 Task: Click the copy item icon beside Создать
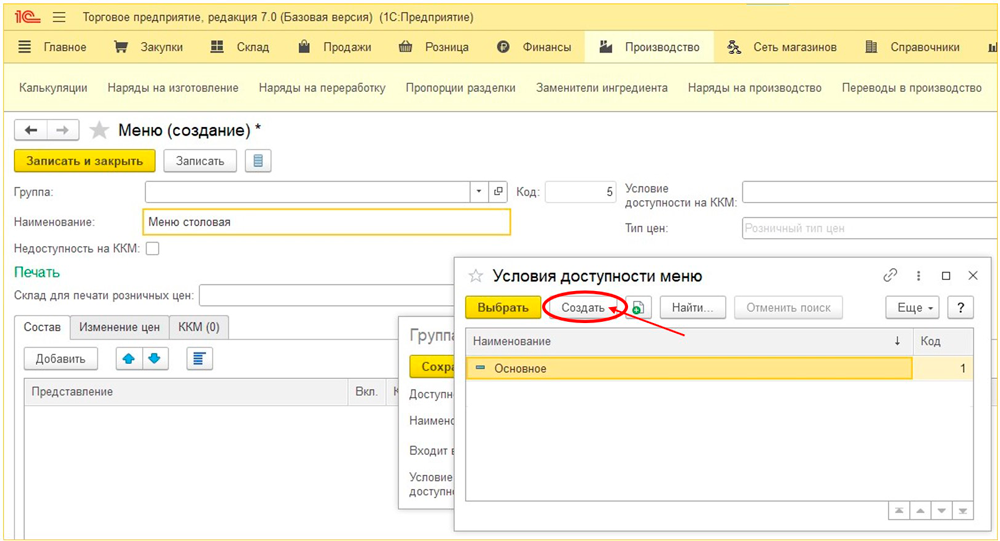(639, 308)
